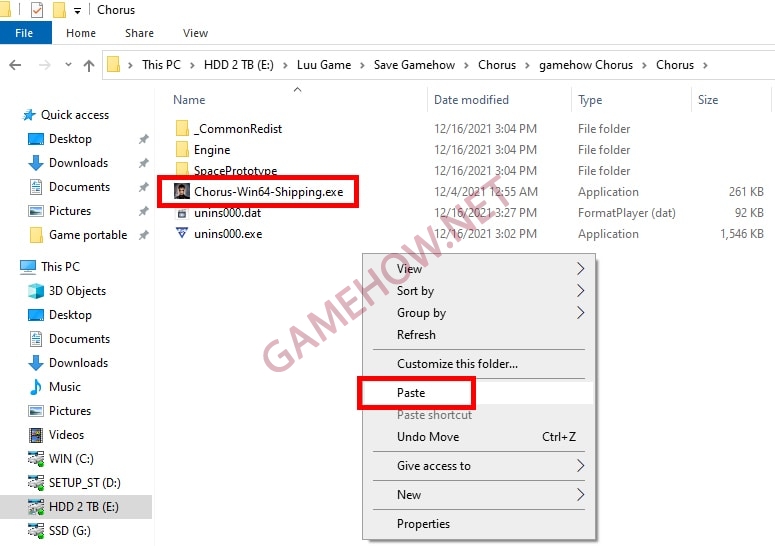Select 3D Objects in the sidebar
Screen dimensions: 775x546
[x=77, y=291]
